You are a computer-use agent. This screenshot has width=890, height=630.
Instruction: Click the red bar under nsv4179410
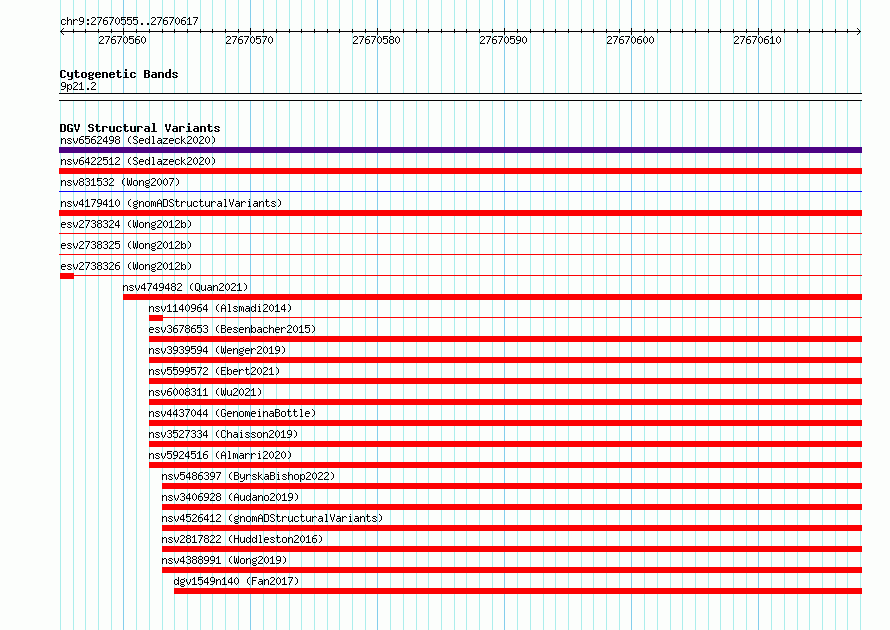[460, 213]
